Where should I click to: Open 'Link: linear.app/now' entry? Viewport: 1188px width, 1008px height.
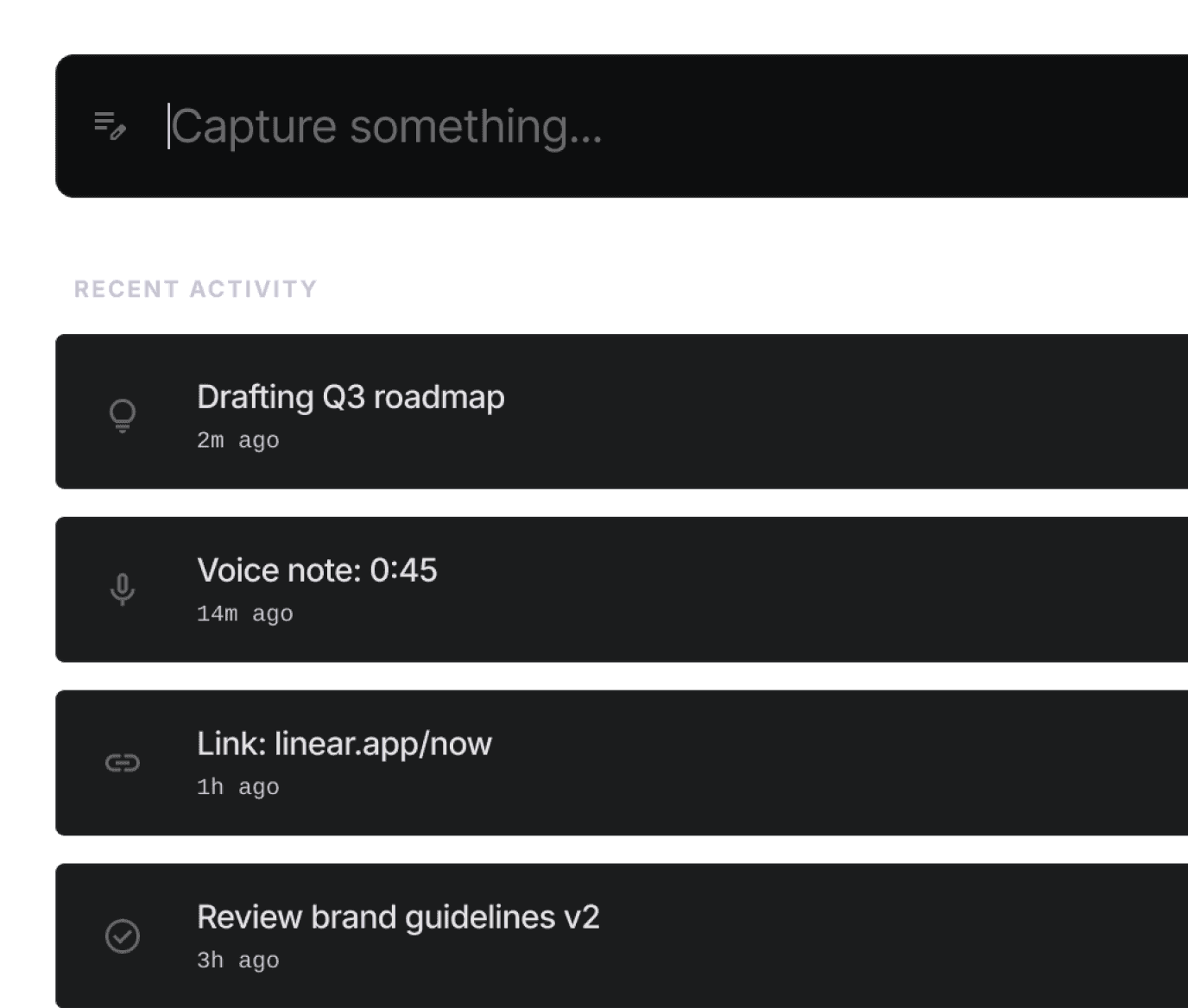pos(344,744)
